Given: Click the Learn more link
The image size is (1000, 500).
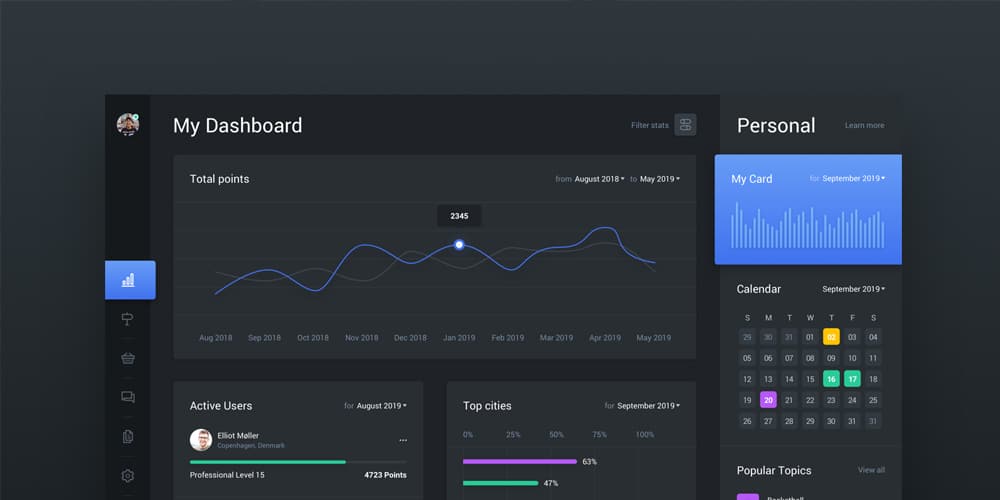Looking at the screenshot, I should point(865,126).
